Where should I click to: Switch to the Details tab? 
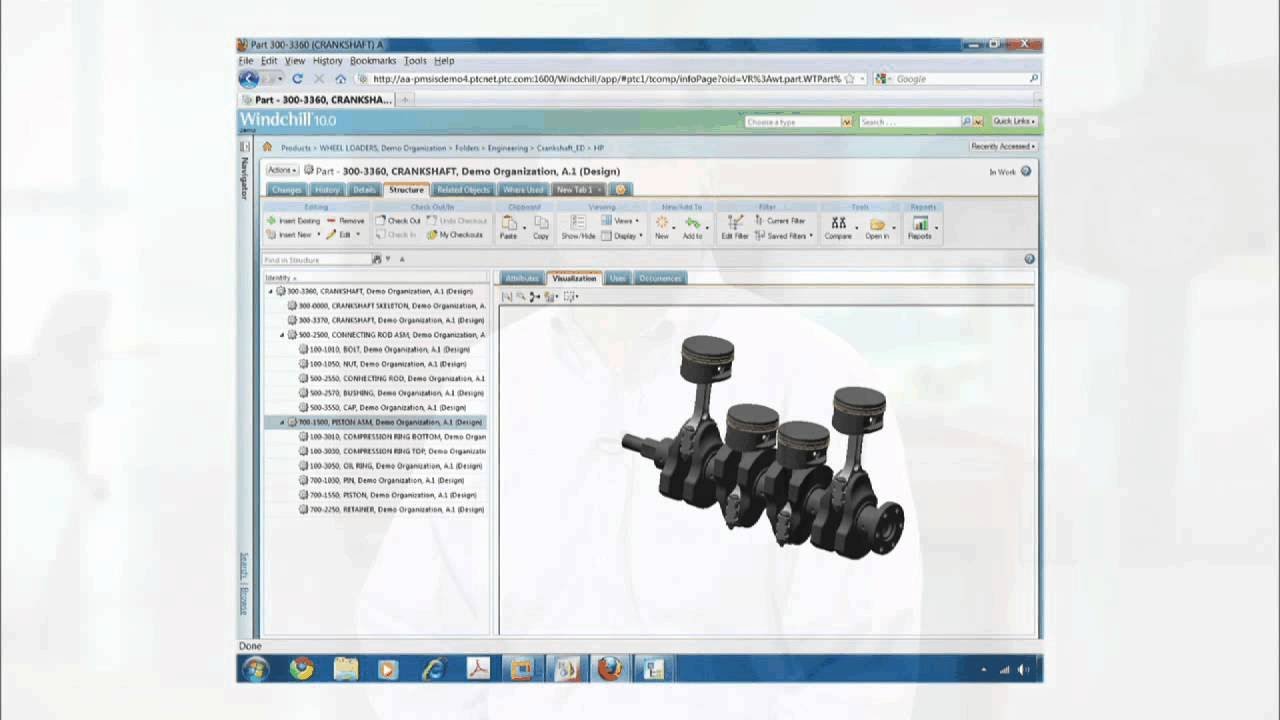click(364, 189)
